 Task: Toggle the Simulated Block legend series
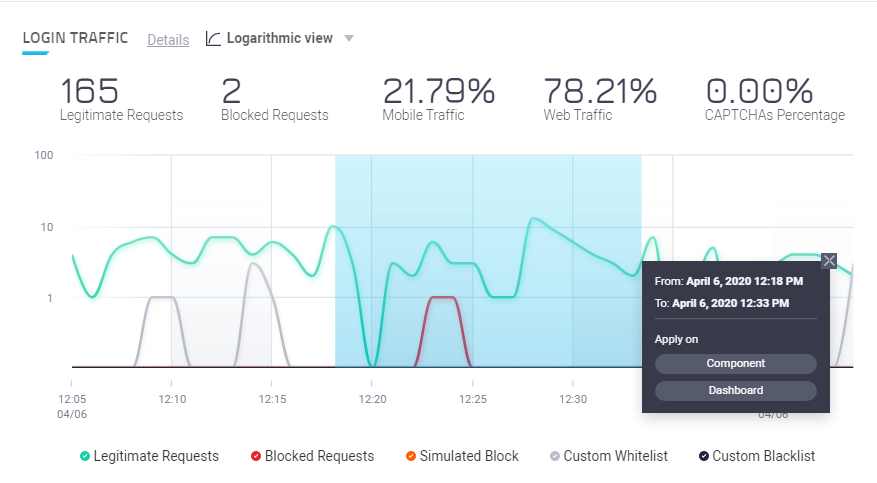click(461, 456)
